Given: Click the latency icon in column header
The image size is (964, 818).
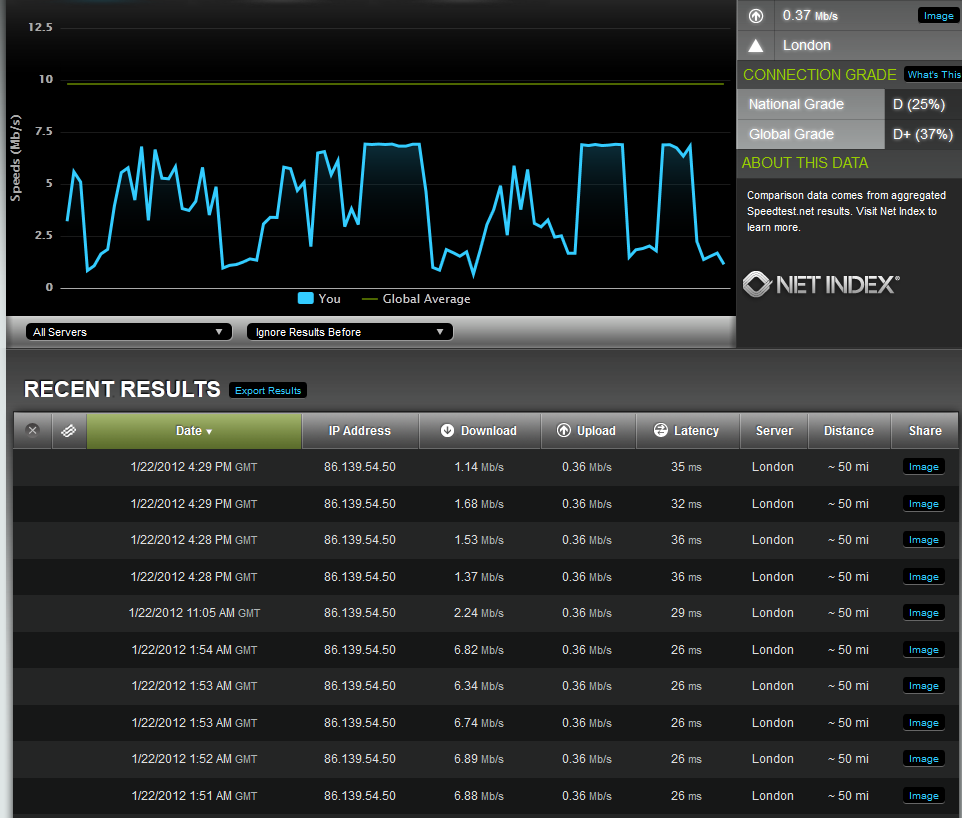Looking at the screenshot, I should (x=660, y=431).
